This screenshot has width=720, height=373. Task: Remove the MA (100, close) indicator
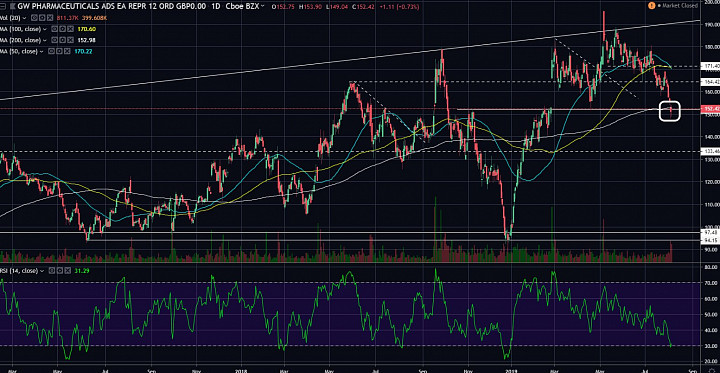[71, 29]
